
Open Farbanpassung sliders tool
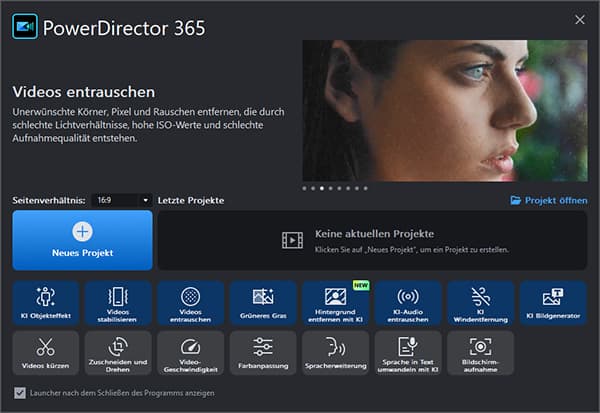coord(263,353)
